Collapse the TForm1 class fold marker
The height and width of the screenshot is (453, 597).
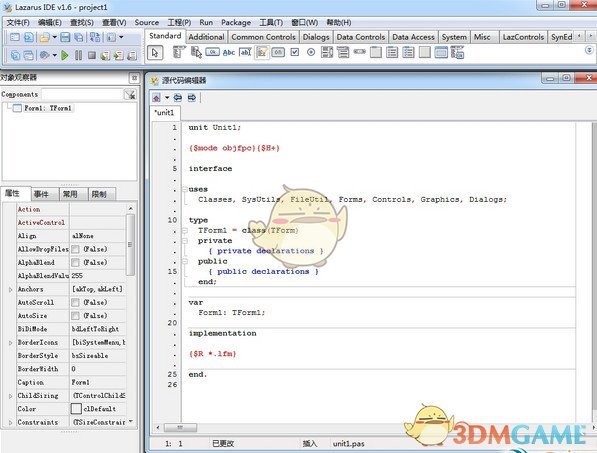(x=185, y=230)
